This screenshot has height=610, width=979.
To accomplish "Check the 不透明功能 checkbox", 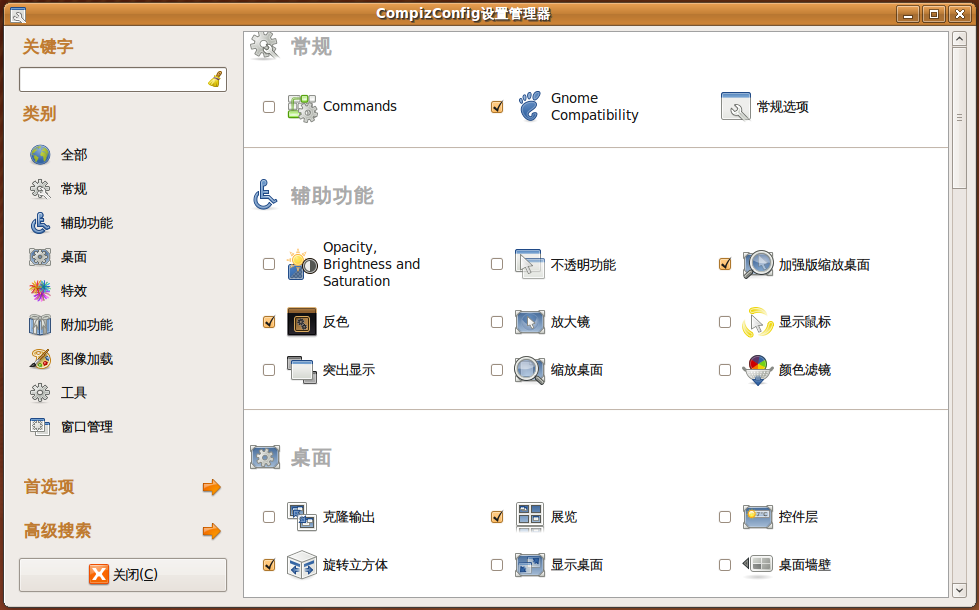I will click(x=497, y=264).
